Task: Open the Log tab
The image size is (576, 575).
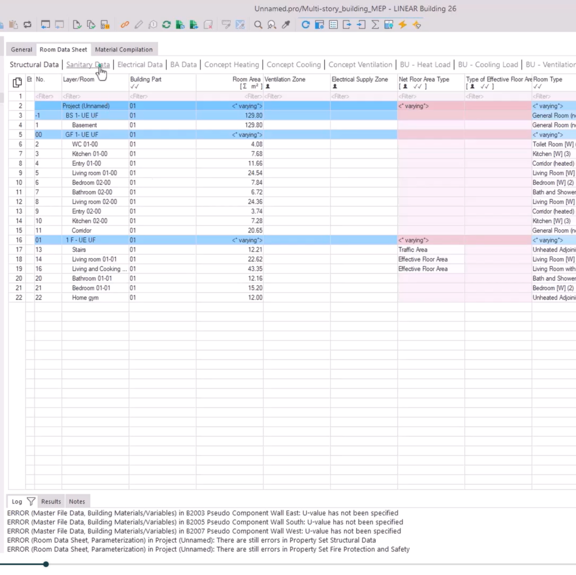Action: coord(17,502)
